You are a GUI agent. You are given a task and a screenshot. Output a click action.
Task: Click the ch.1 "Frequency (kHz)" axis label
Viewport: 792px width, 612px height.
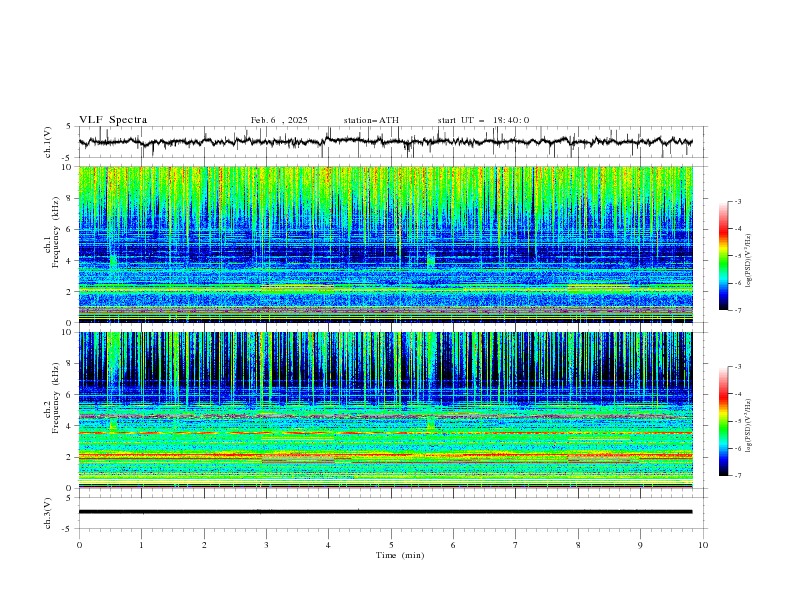pyautogui.click(x=56, y=232)
